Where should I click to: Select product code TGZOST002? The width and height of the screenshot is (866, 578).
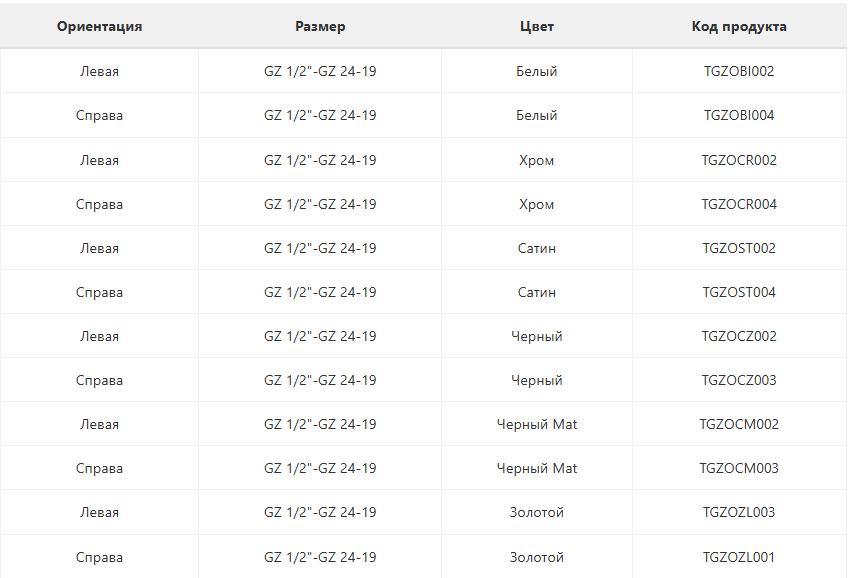tap(739, 248)
